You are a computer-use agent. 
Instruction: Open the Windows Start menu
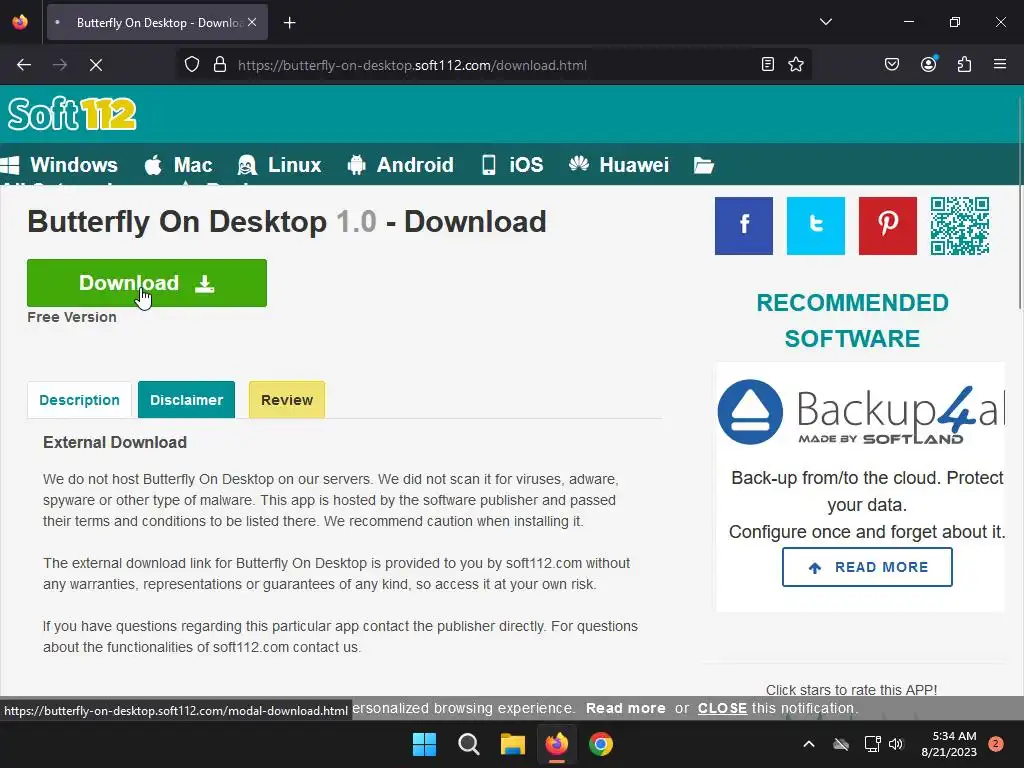tap(424, 744)
